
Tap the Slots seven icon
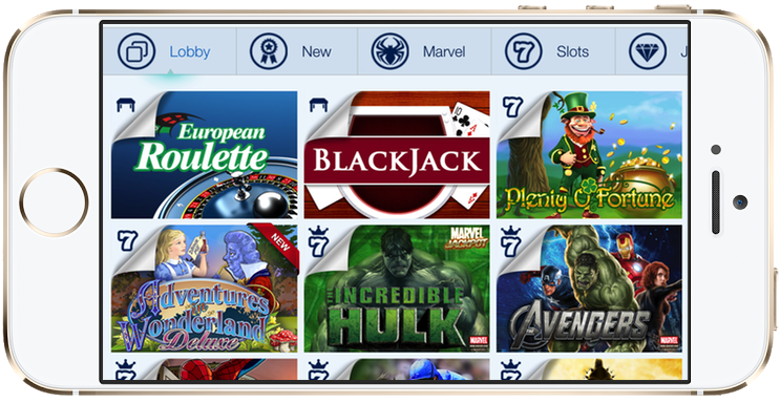pos(524,51)
